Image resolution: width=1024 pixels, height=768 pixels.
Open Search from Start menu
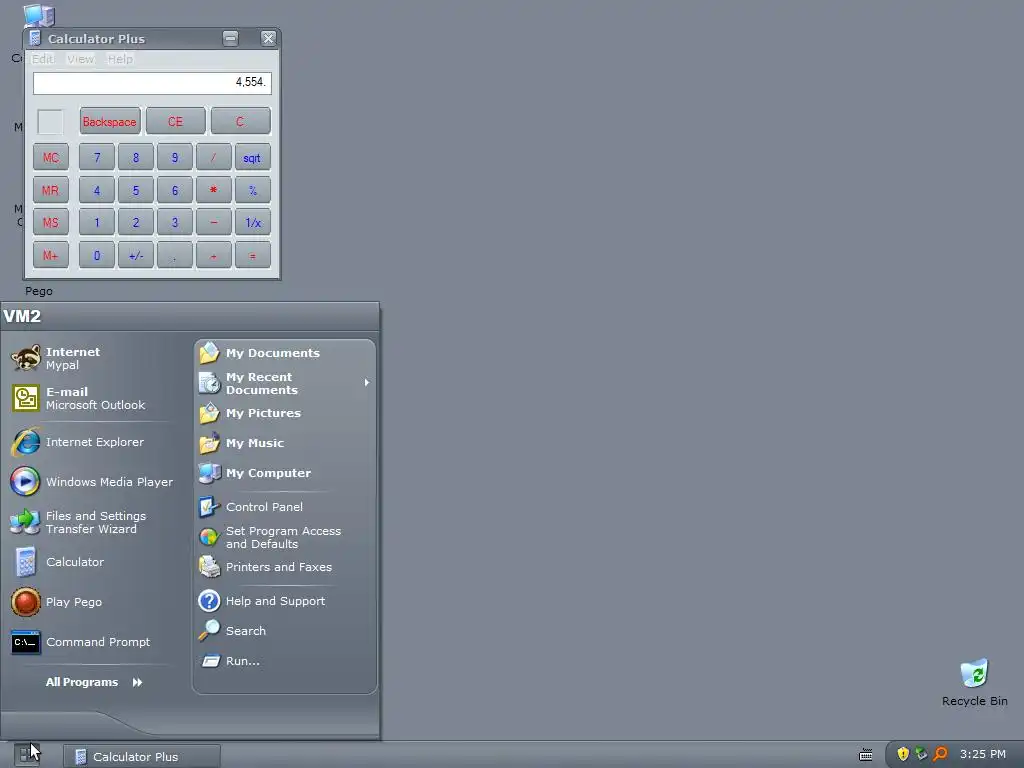(x=232, y=631)
